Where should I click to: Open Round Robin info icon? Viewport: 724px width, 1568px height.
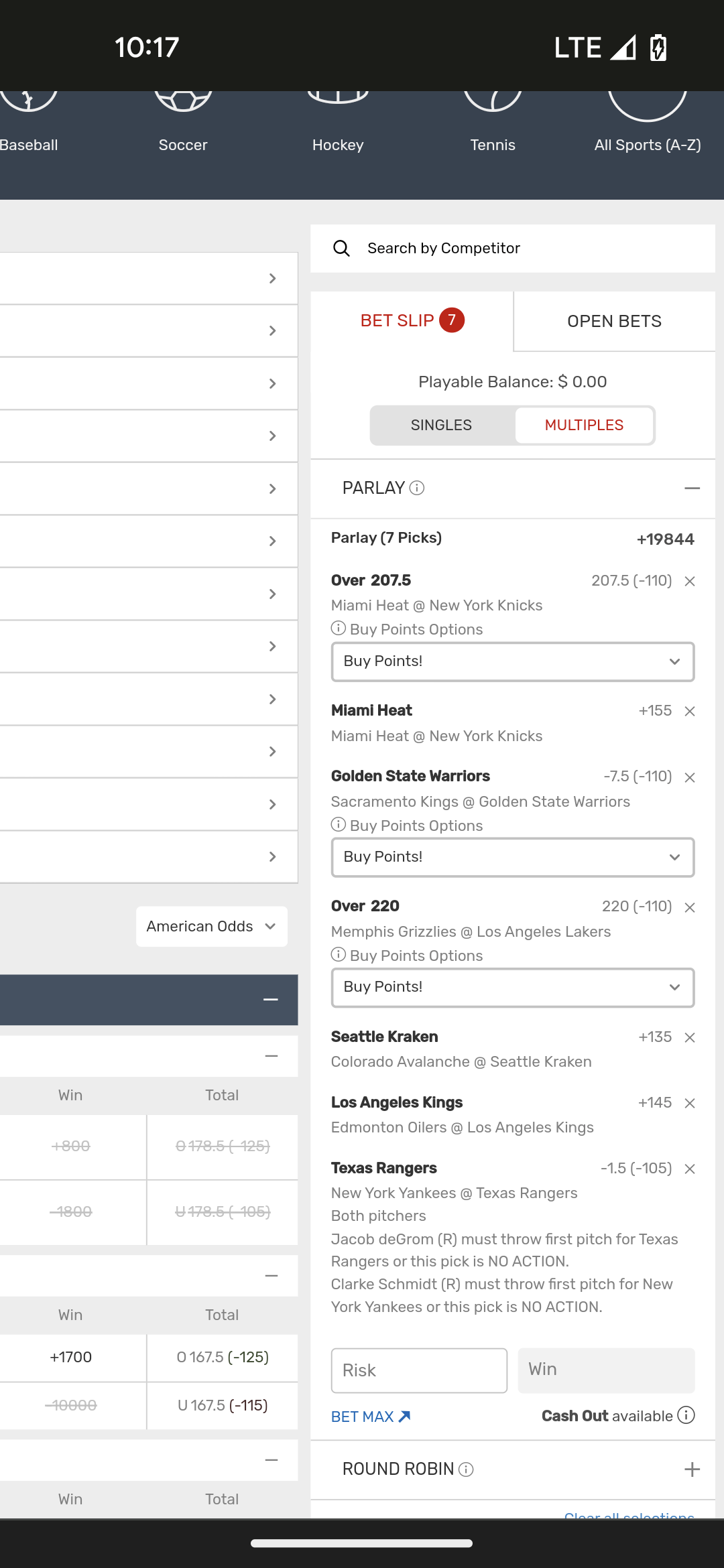coord(467,1469)
